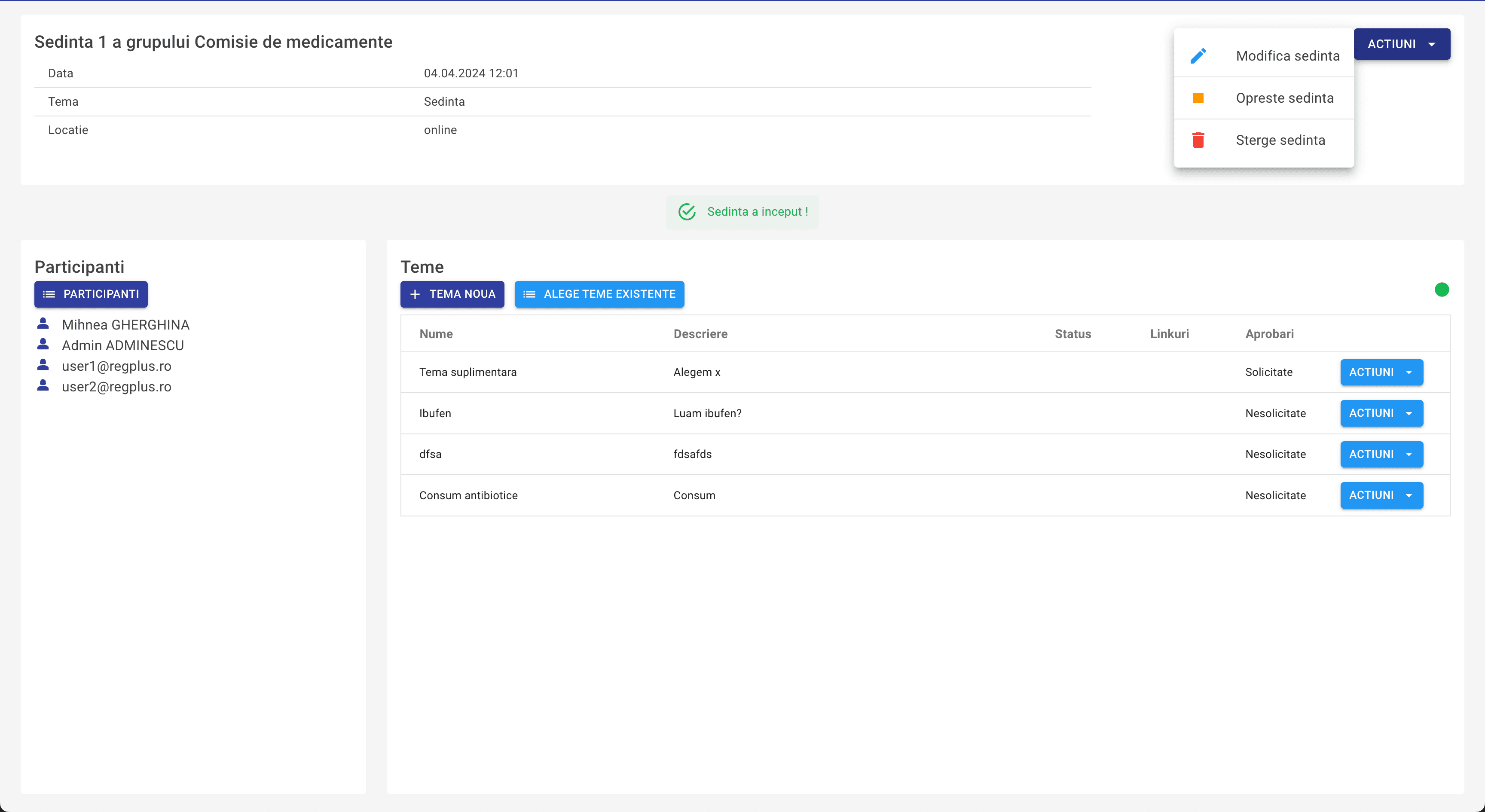1485x812 pixels.
Task: Click person icon beside Mihnea GHERGHINA
Action: pos(43,324)
